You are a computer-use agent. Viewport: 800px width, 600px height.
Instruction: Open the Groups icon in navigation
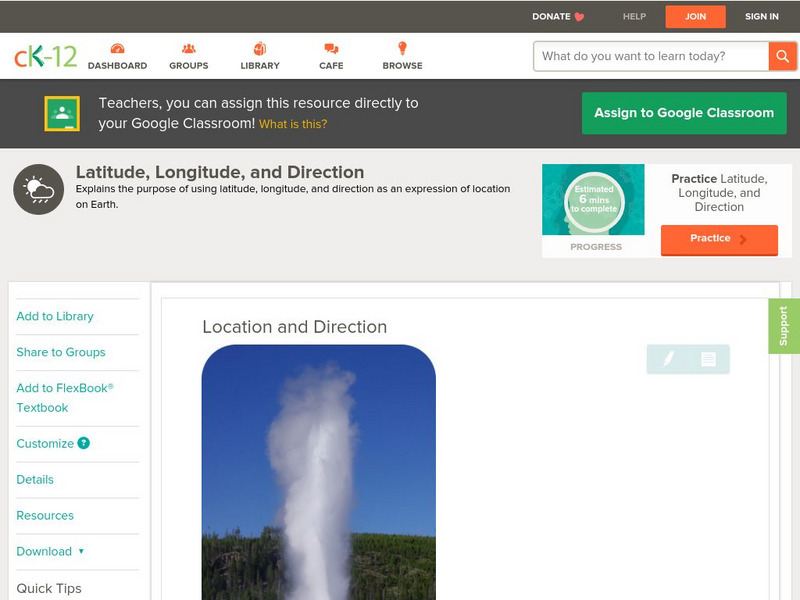point(188,49)
